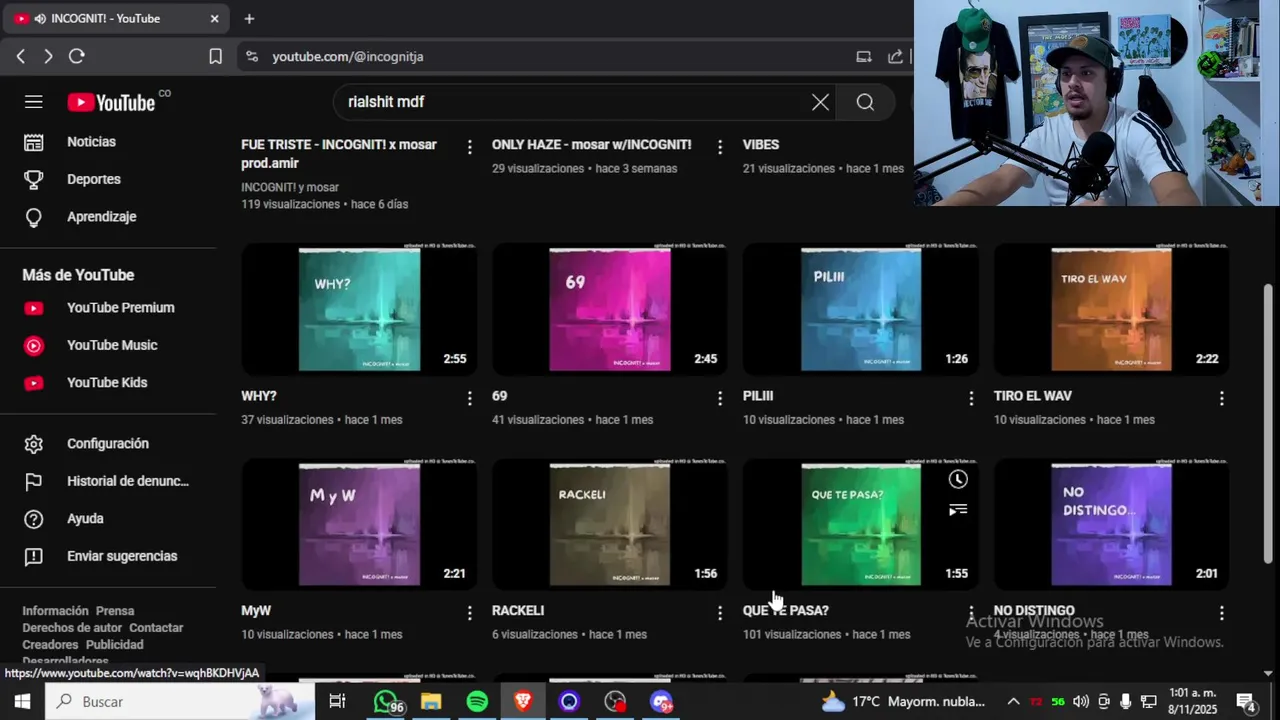The width and height of the screenshot is (1280, 720).
Task: Open the YouTube hamburger guide menu
Action: click(x=34, y=102)
